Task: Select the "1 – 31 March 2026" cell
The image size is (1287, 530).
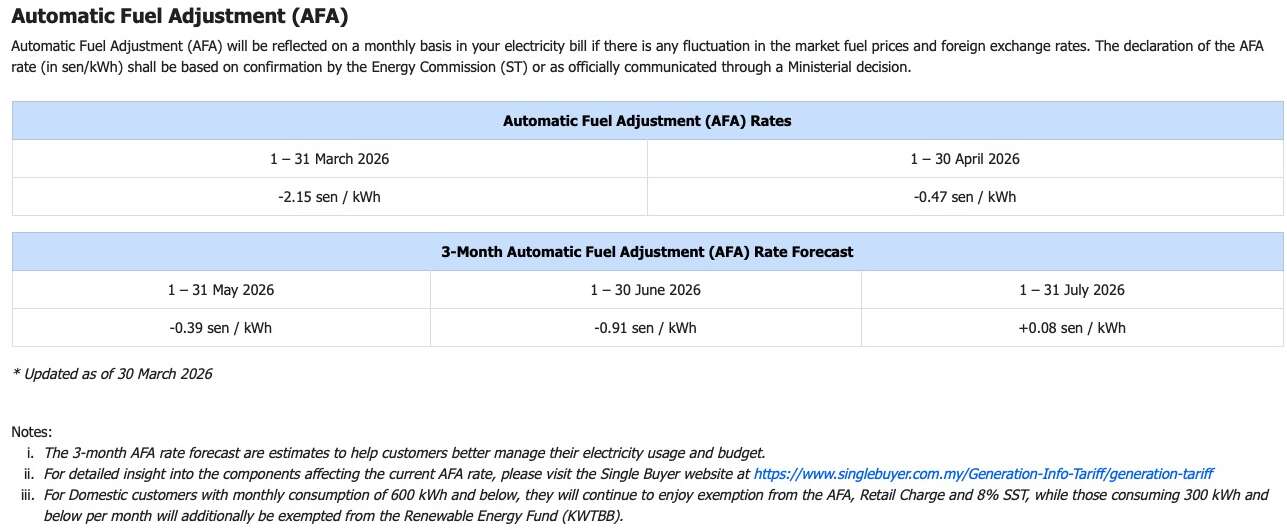Action: coord(329,159)
